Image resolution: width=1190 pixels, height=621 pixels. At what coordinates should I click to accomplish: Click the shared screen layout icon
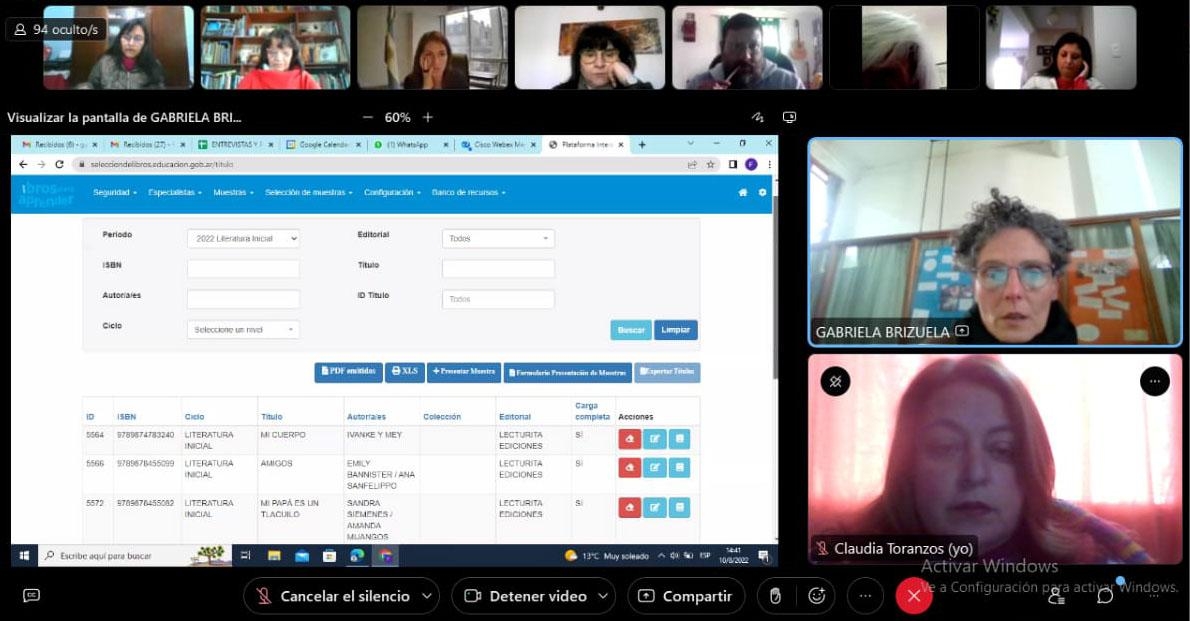pyautogui.click(x=789, y=117)
